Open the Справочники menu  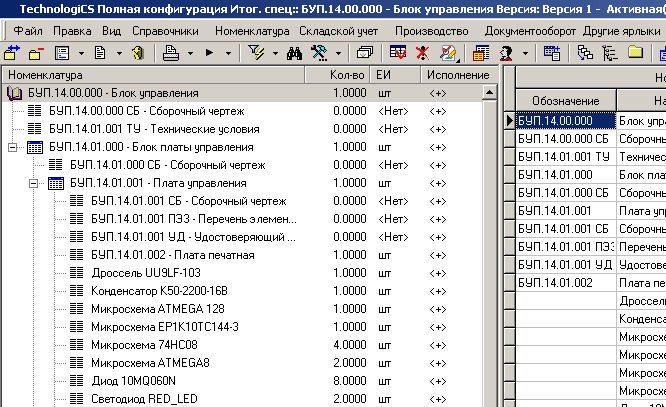166,30
